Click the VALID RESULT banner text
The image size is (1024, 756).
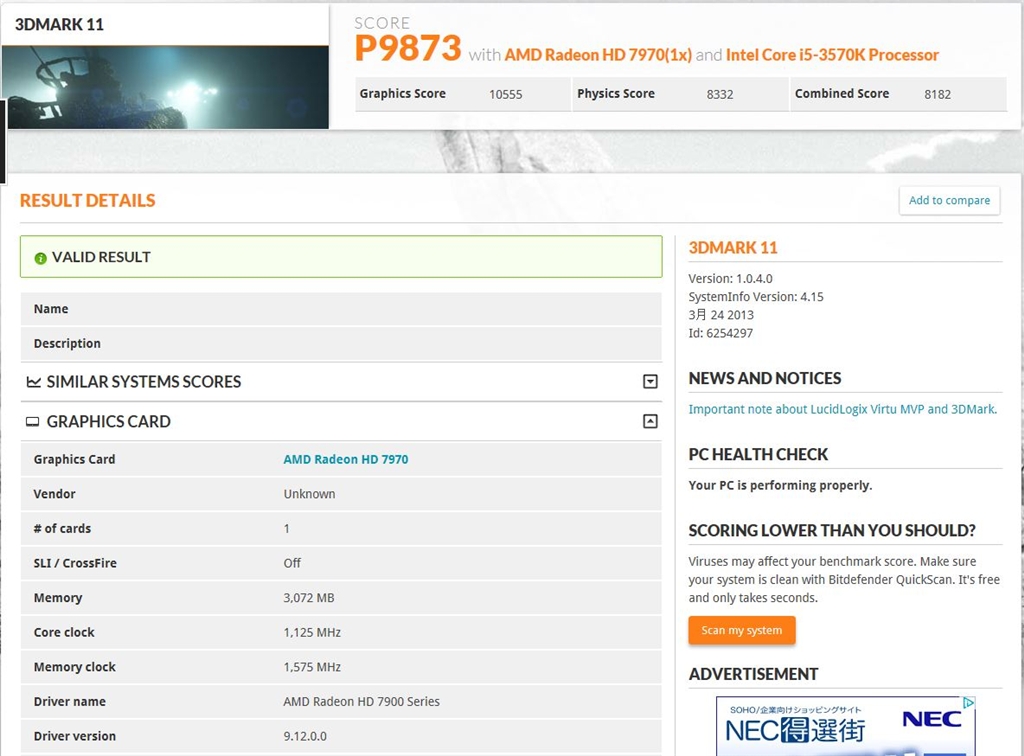point(101,257)
